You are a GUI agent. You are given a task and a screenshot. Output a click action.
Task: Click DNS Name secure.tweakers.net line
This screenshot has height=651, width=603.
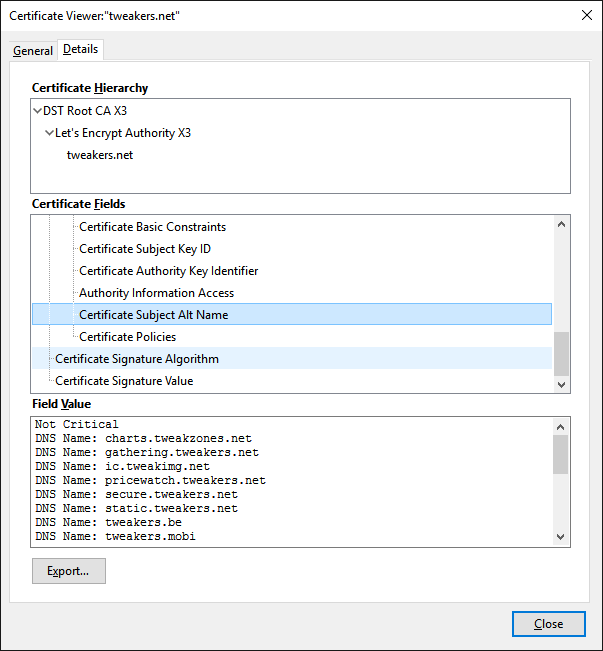(x=136, y=494)
